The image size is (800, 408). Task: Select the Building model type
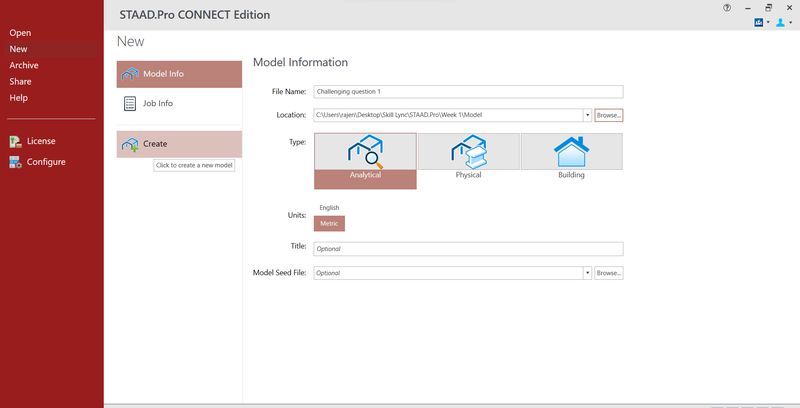[571, 157]
